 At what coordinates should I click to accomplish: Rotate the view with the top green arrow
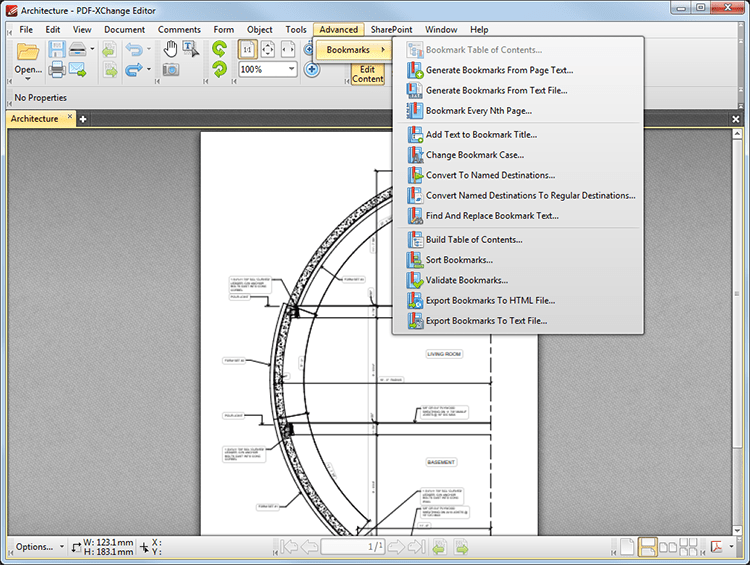coord(219,49)
